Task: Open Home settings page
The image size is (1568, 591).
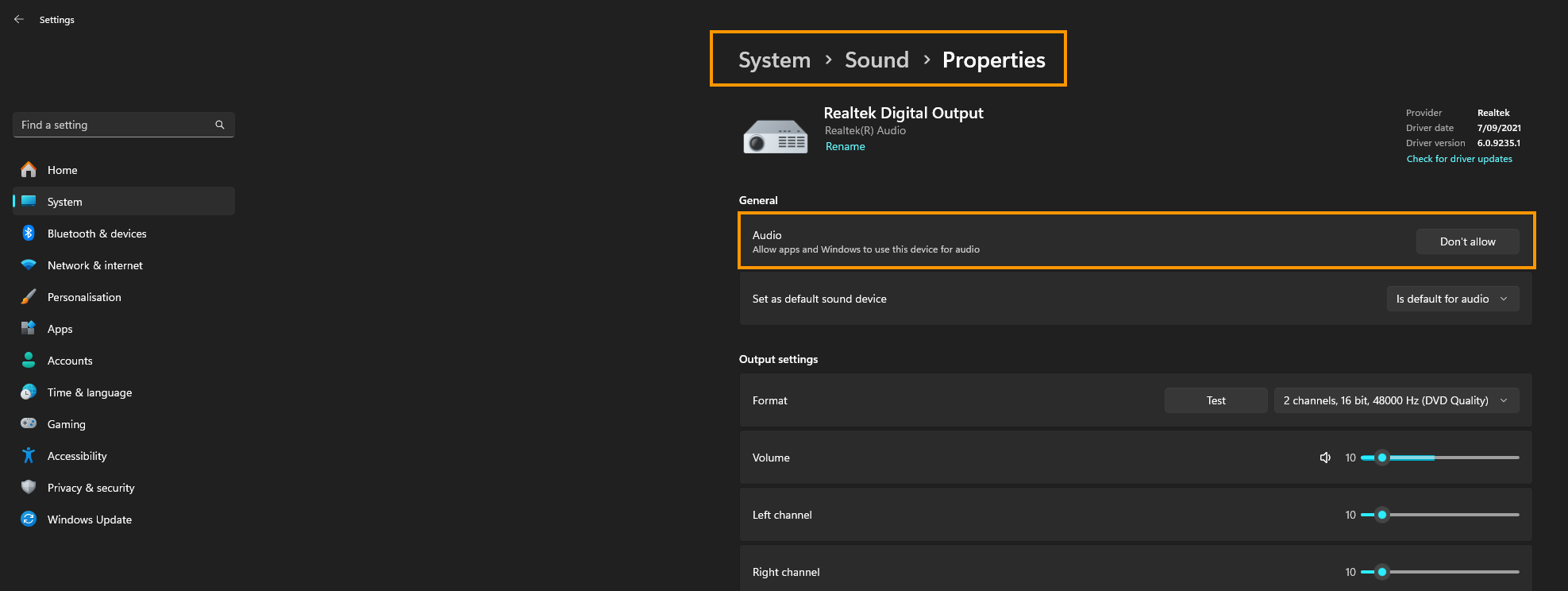Action: pyautogui.click(x=124, y=170)
